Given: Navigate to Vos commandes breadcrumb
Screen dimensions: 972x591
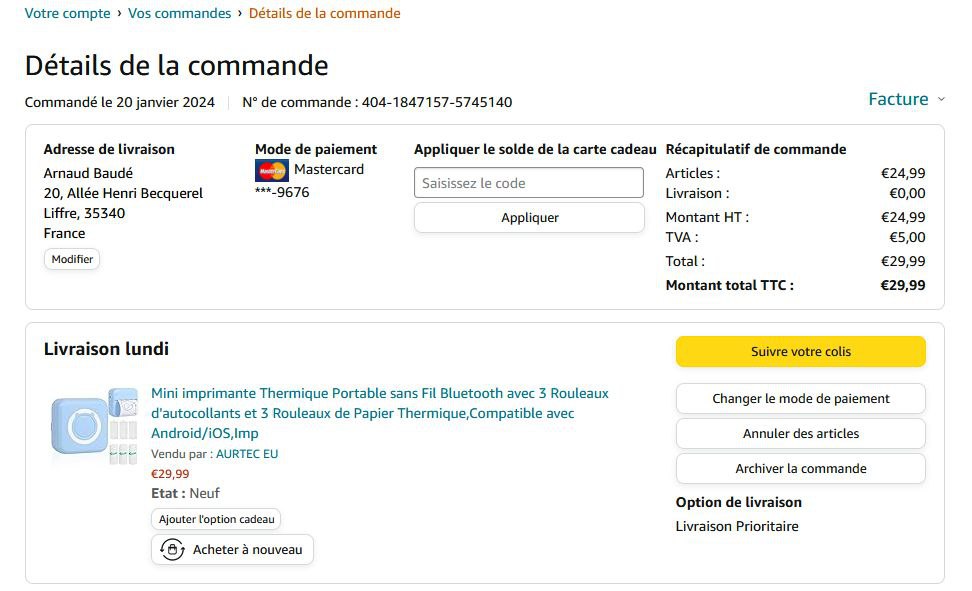Looking at the screenshot, I should point(180,14).
